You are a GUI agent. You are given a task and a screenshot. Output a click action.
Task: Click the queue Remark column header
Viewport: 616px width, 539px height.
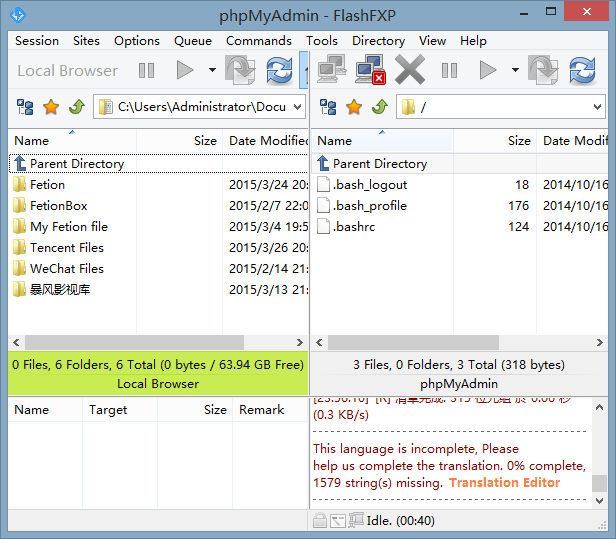click(270, 410)
